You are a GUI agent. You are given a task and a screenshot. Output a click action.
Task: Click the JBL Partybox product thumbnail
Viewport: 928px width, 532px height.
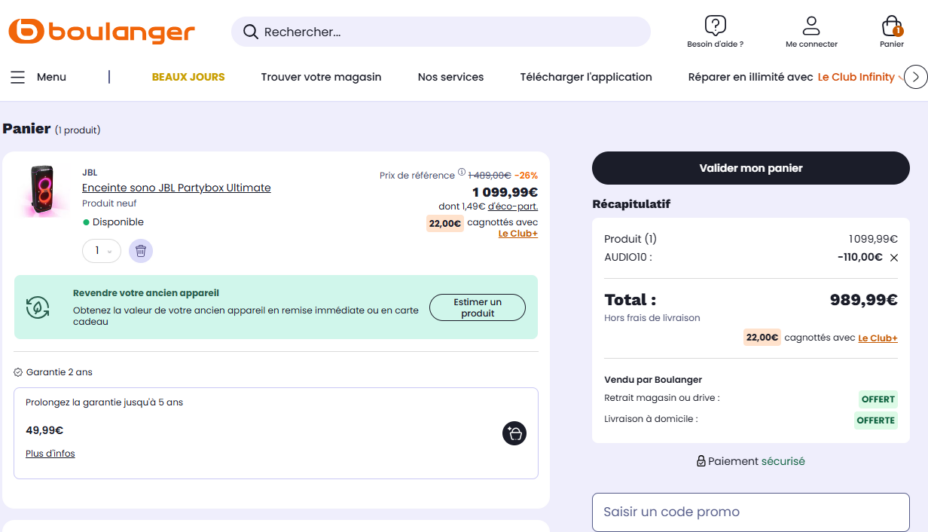42,190
